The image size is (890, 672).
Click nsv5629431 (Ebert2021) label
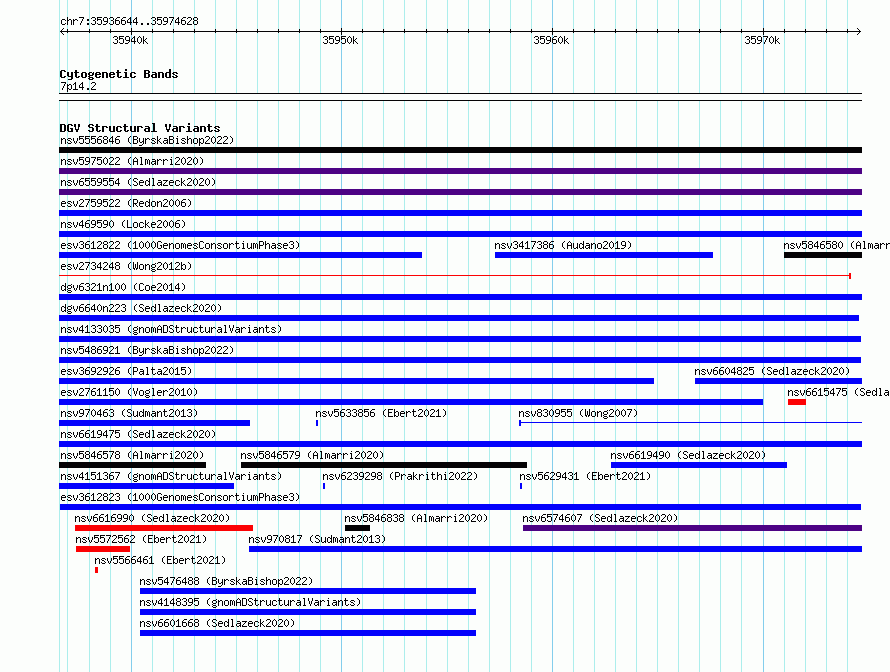(x=585, y=476)
